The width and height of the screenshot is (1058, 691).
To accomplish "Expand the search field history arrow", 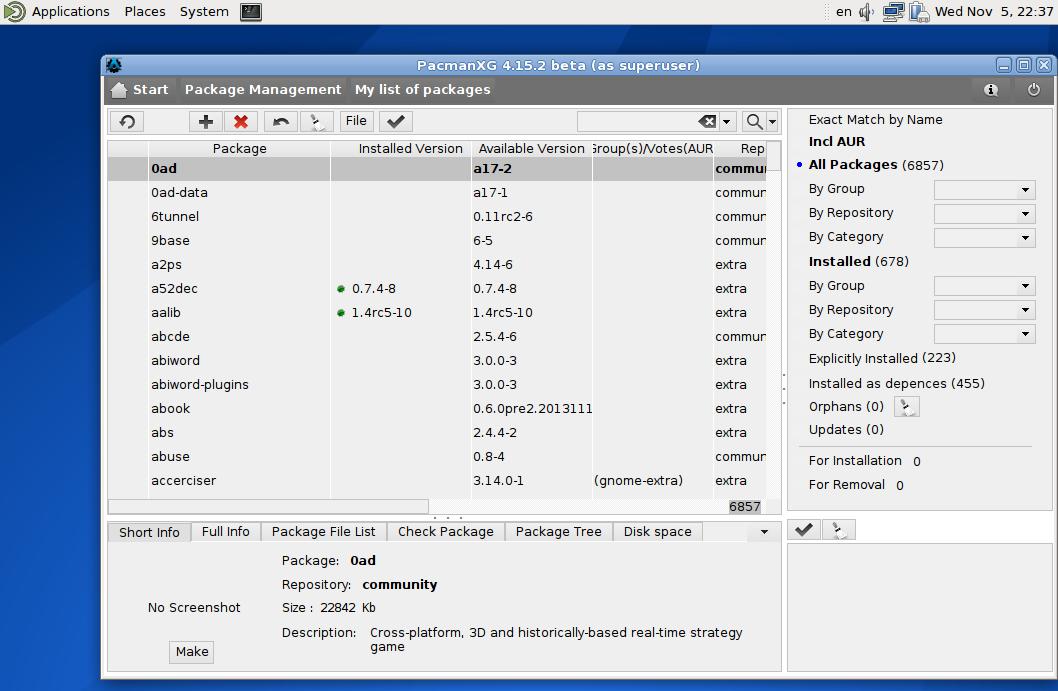I will tap(727, 122).
